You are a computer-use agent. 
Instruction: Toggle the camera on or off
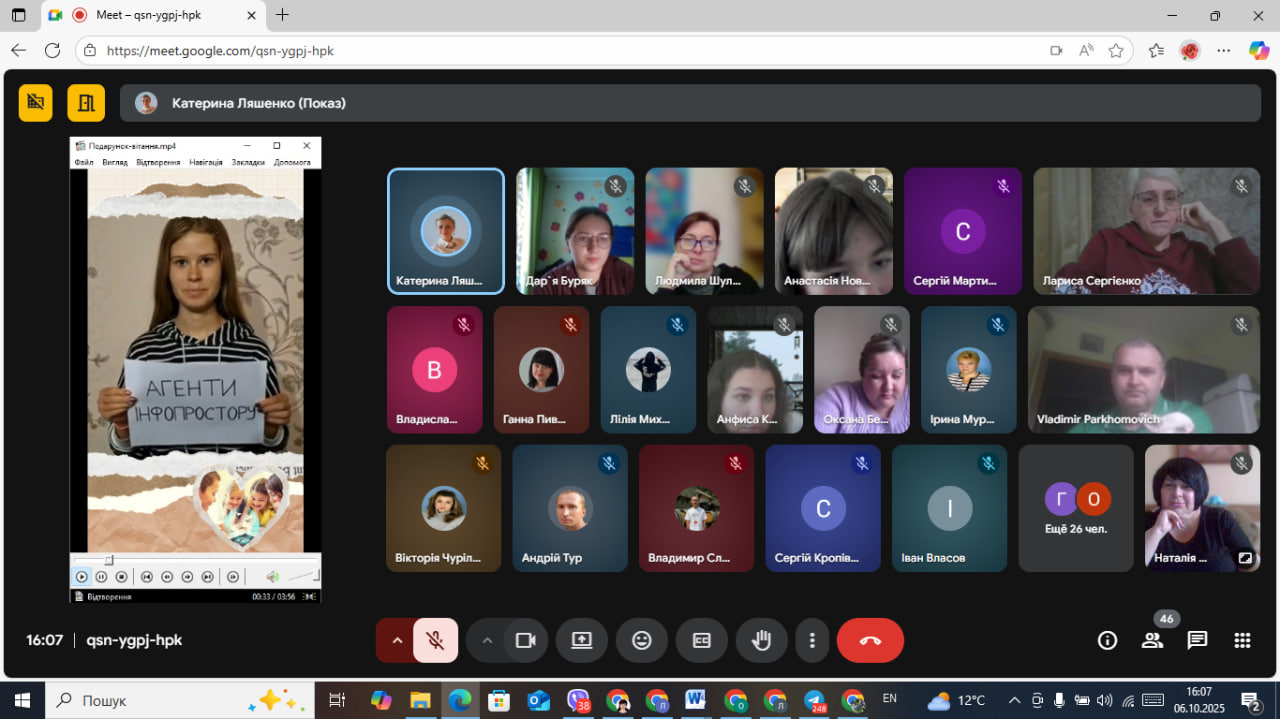click(x=525, y=641)
